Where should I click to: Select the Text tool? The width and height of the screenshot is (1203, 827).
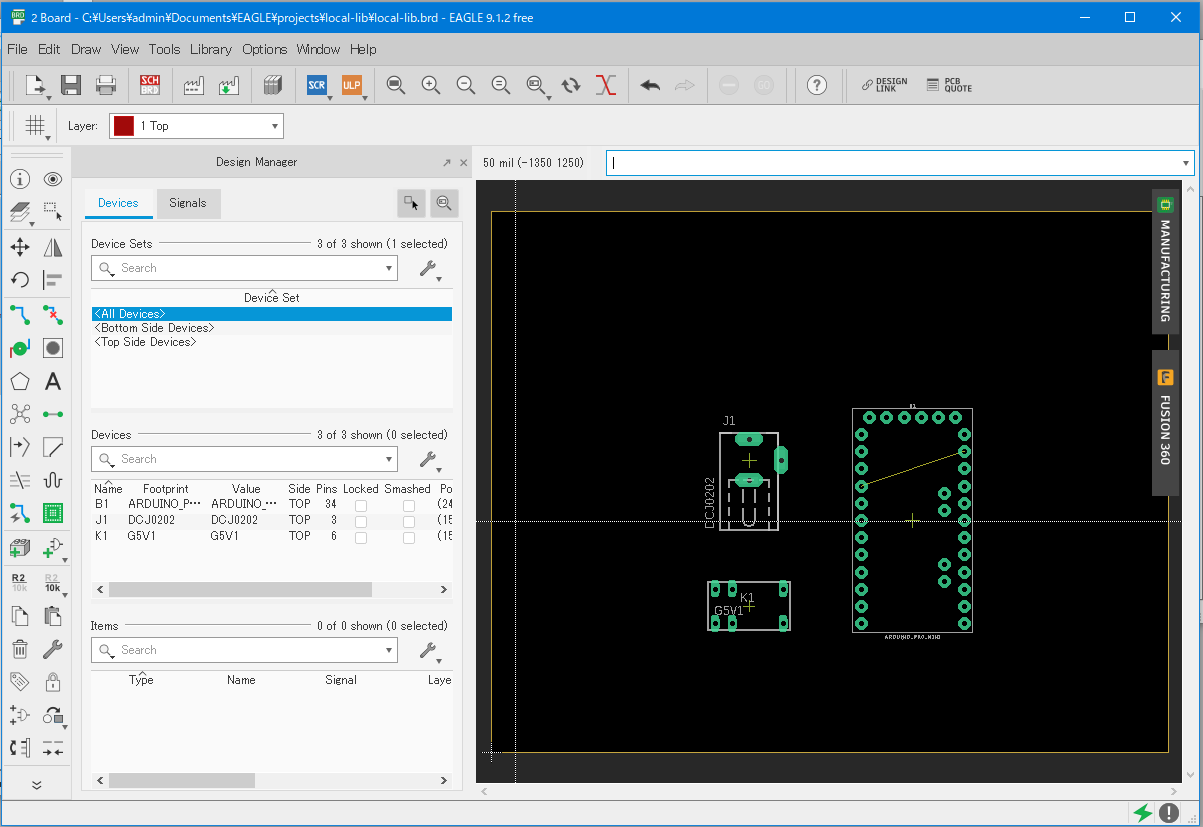click(x=53, y=381)
